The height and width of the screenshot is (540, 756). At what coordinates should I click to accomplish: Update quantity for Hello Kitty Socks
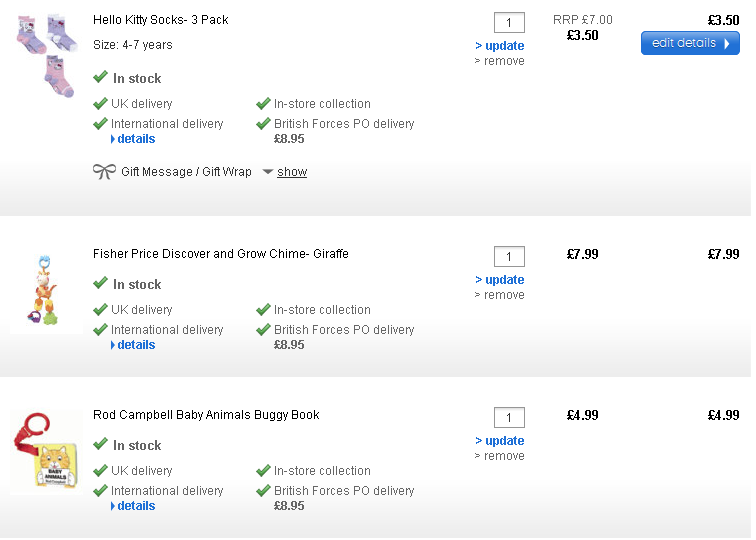[x=503, y=46]
